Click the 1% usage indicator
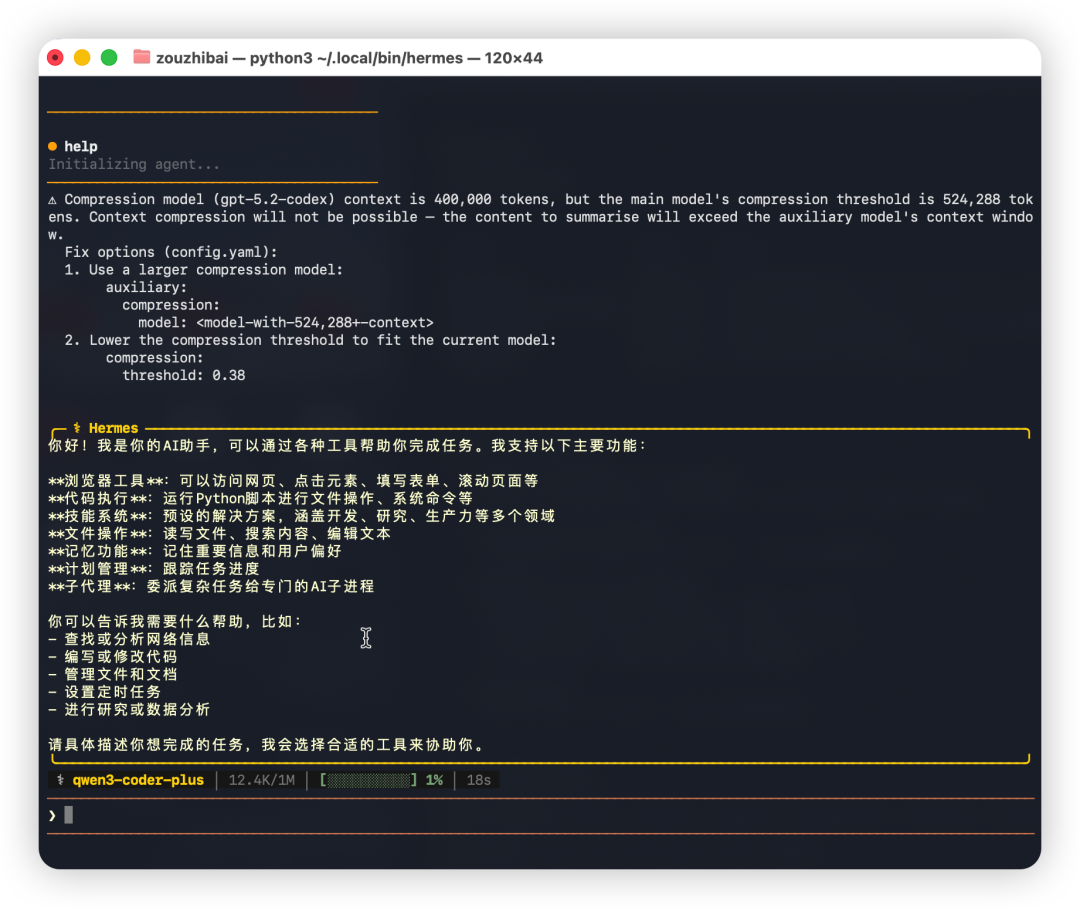Image resolution: width=1080 pixels, height=908 pixels. click(434, 780)
